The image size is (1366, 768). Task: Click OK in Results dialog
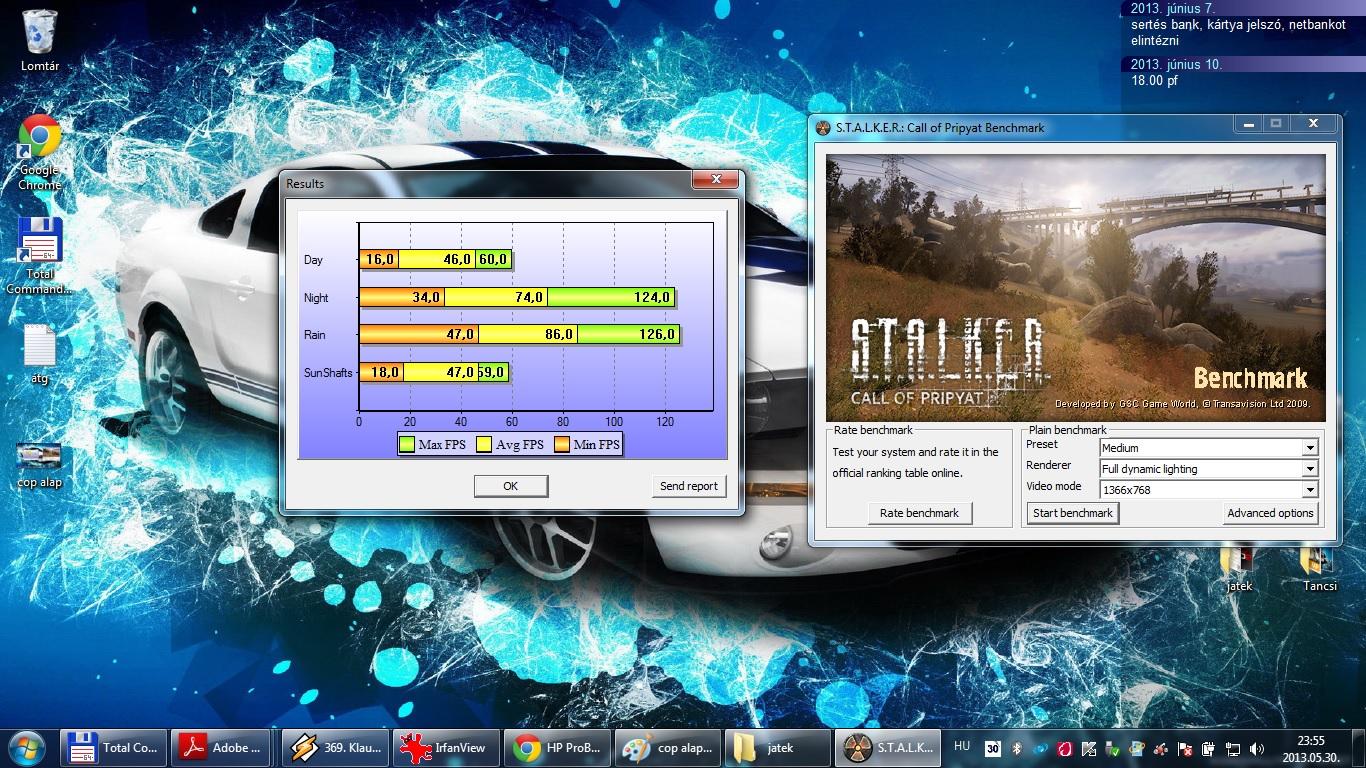(x=511, y=486)
